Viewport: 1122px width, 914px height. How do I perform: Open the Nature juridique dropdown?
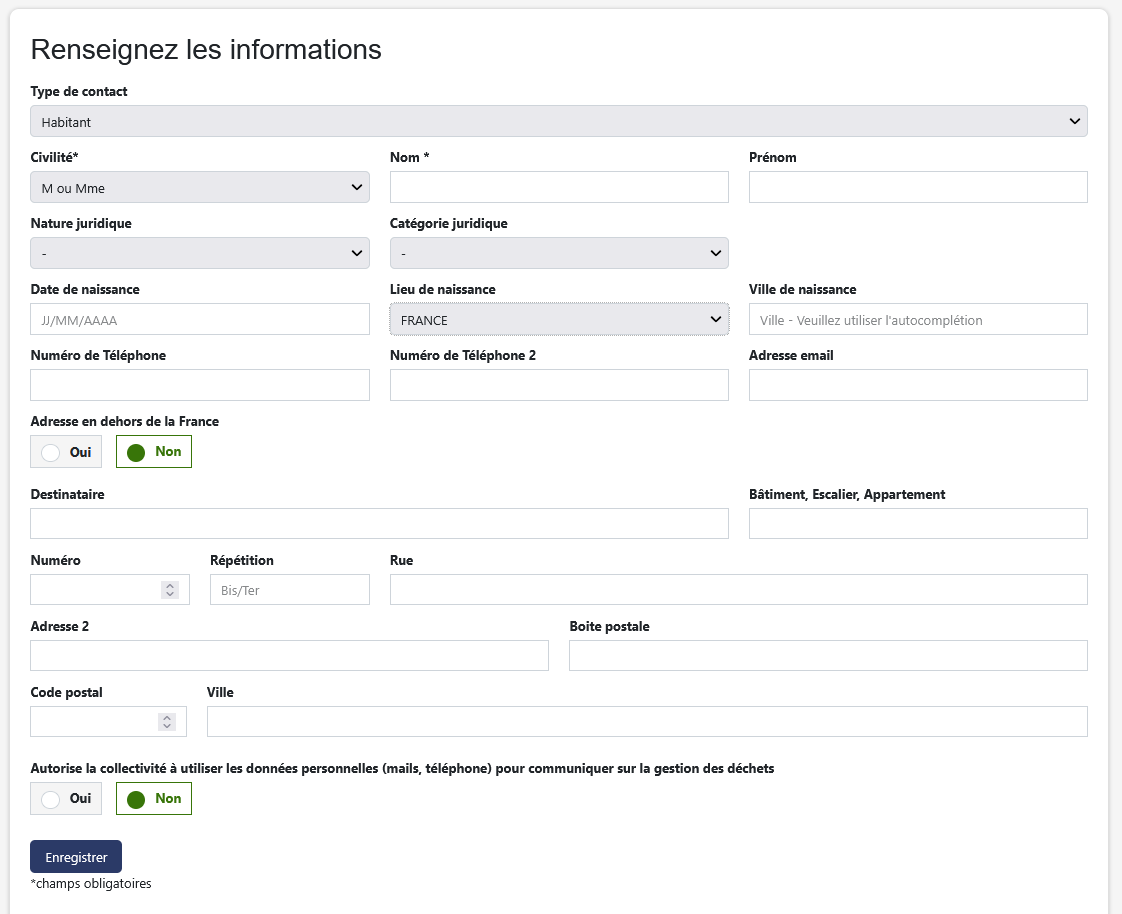pyautogui.click(x=200, y=253)
